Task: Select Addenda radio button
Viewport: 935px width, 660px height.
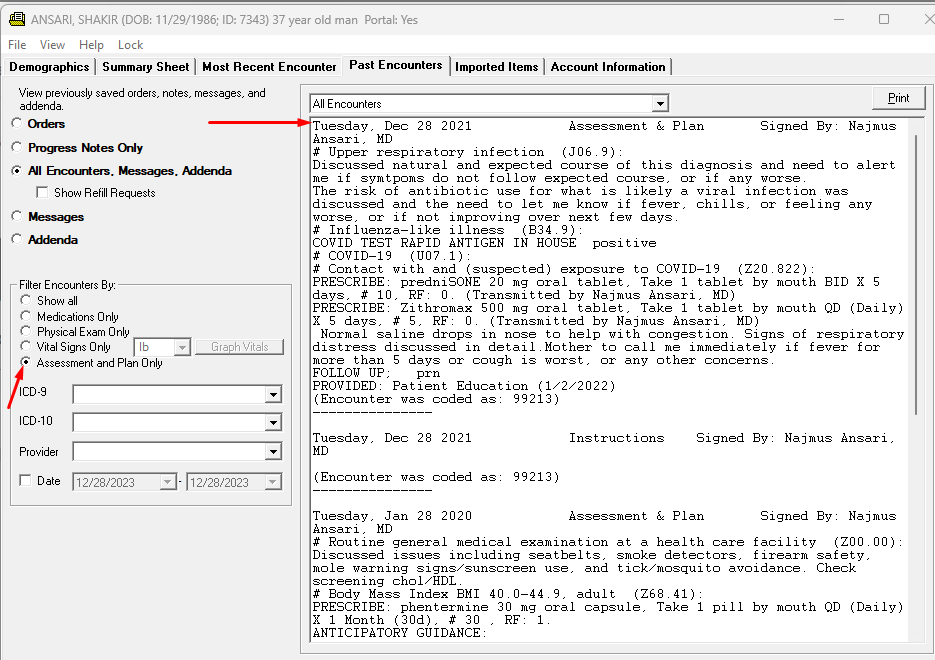Action: point(16,240)
